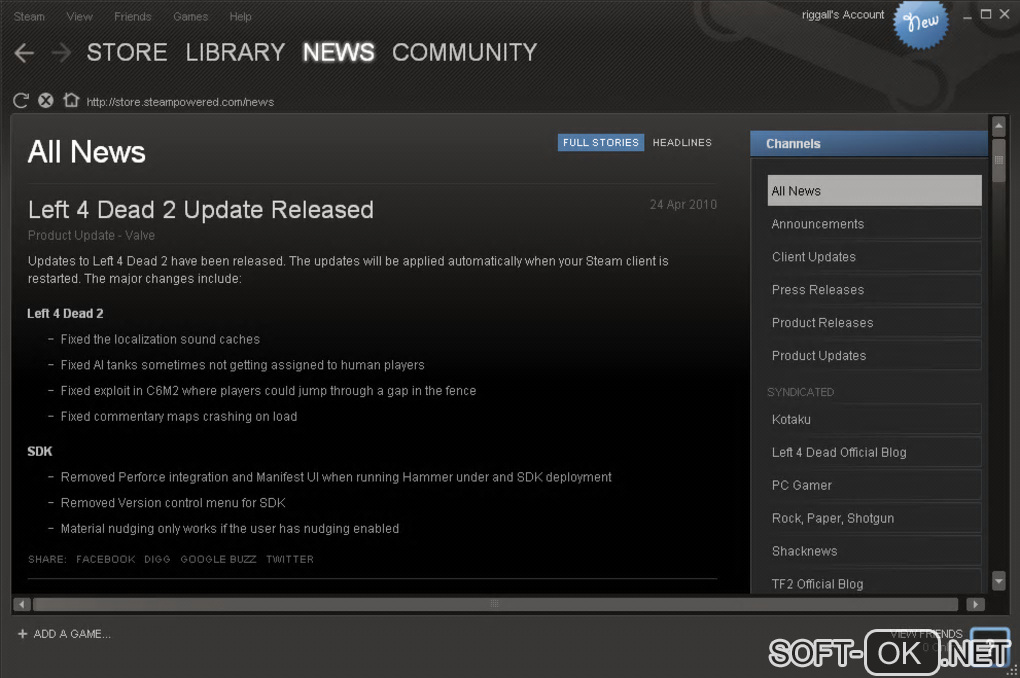1020x678 pixels.
Task: Go to the home page icon
Action: pos(71,100)
